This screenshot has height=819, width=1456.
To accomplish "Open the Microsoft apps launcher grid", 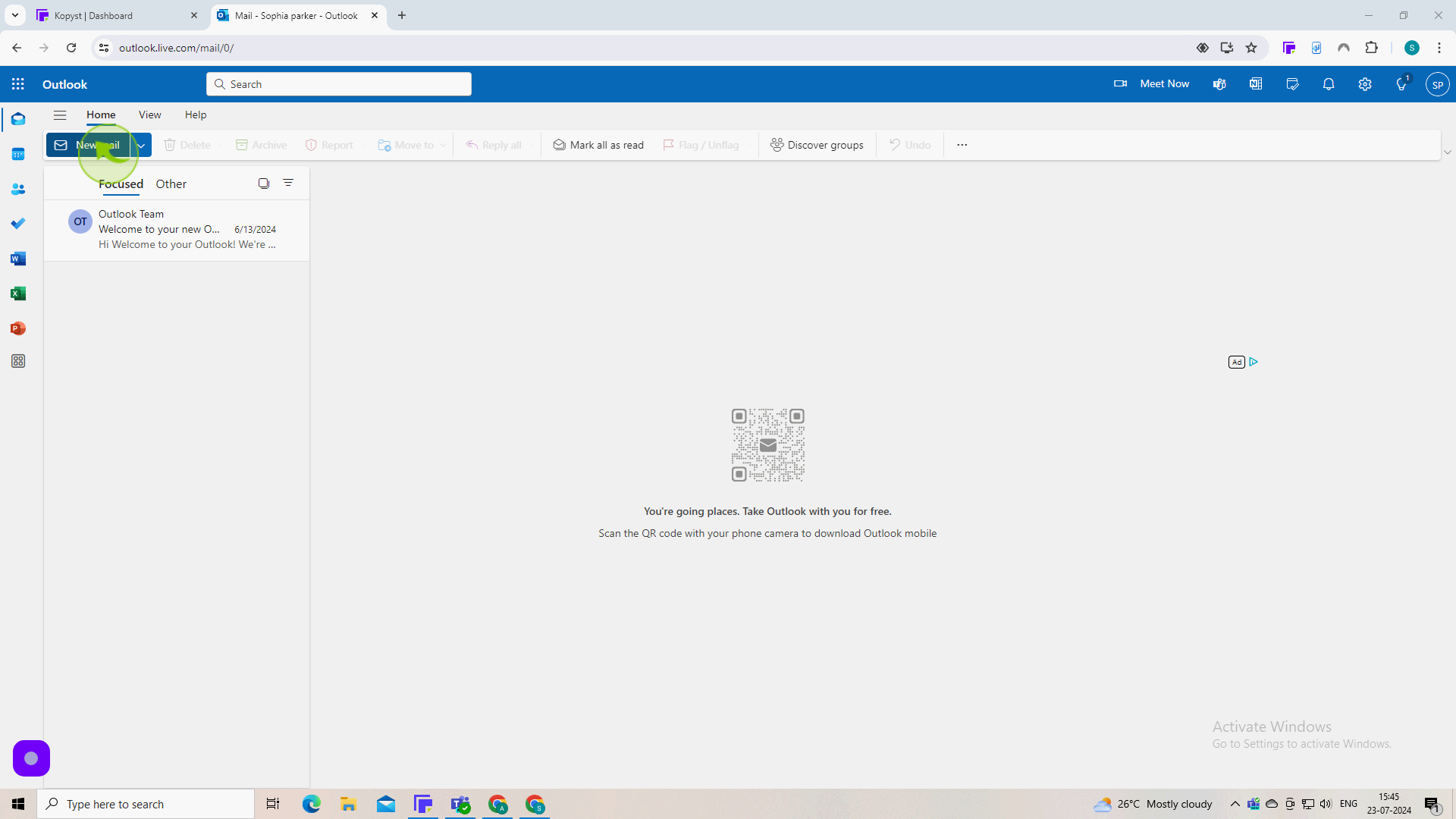I will tap(18, 84).
